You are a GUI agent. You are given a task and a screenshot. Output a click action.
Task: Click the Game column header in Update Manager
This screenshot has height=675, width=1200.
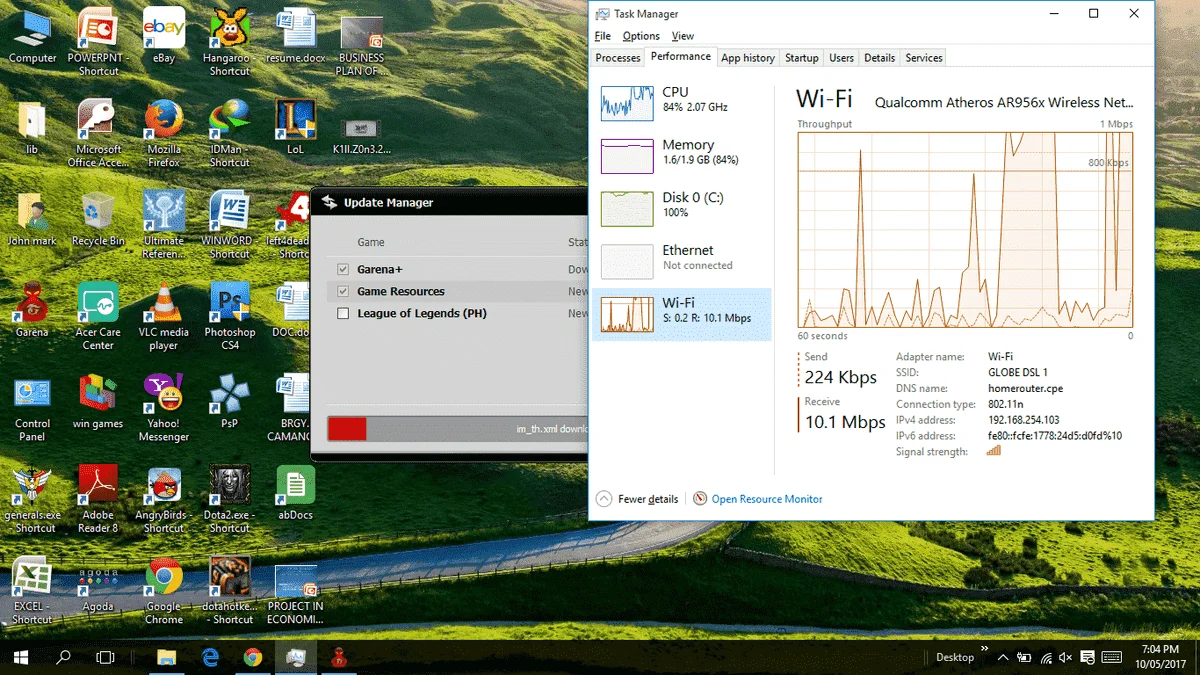[x=371, y=243]
